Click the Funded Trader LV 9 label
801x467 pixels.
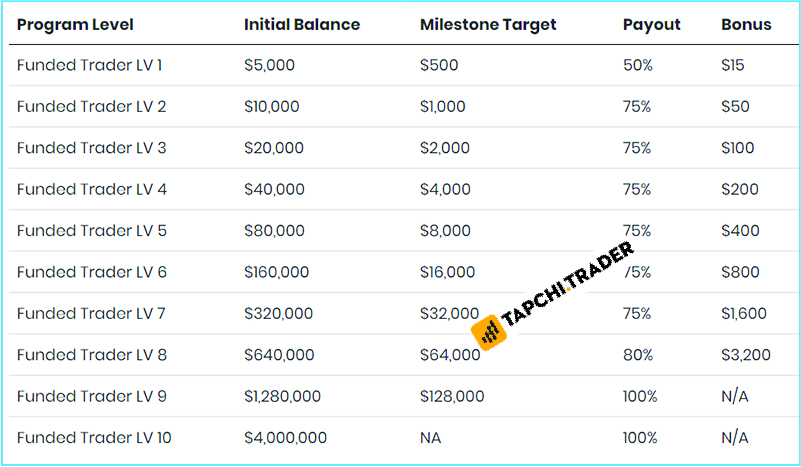[91, 397]
